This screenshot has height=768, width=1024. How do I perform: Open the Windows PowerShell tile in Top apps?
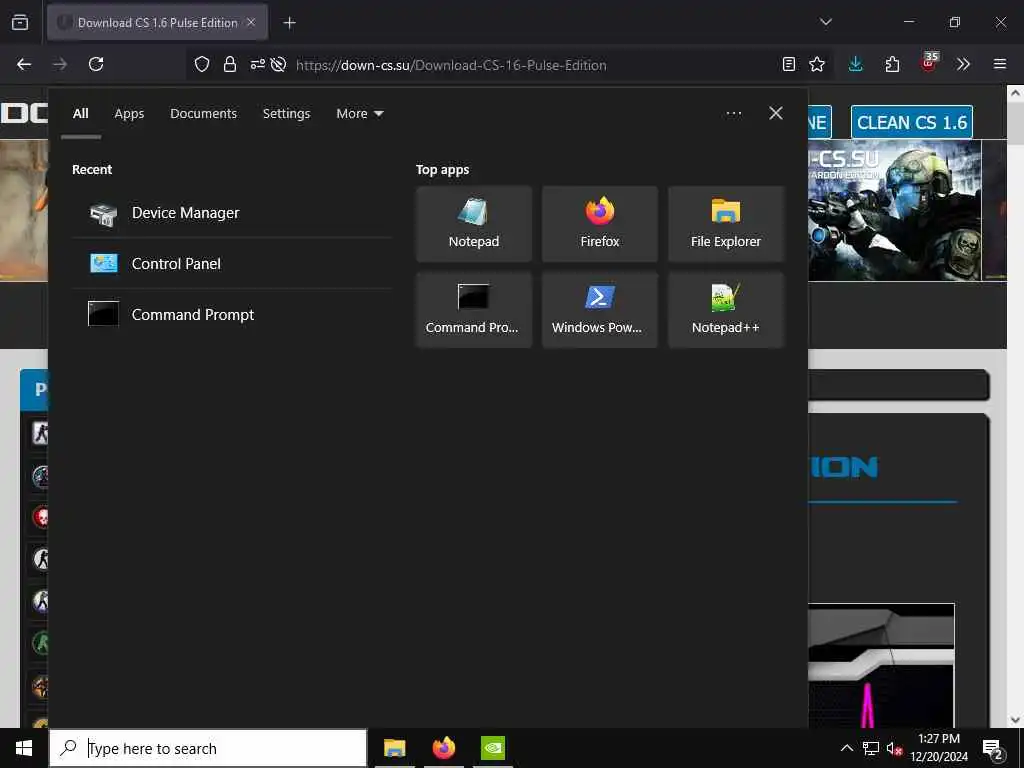[600, 310]
